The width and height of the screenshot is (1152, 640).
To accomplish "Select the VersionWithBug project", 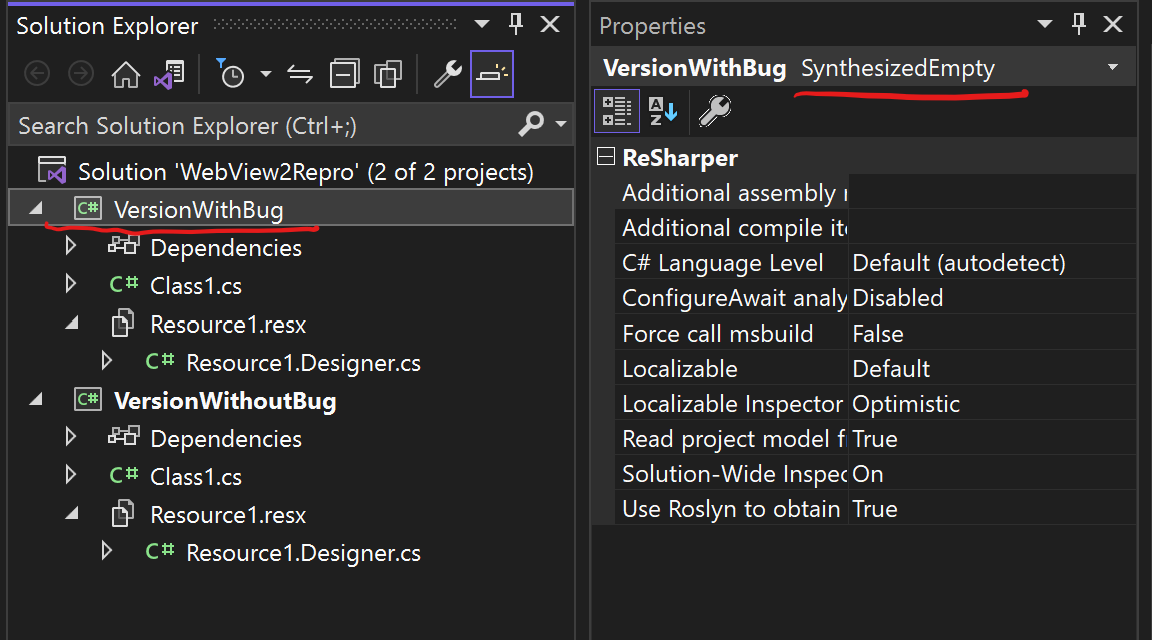I will coord(198,210).
